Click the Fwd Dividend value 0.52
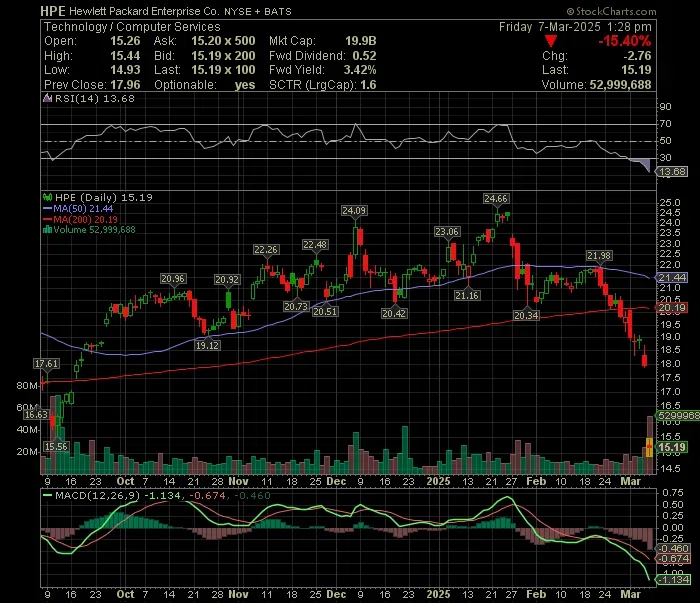The width and height of the screenshot is (700, 603). pyautogui.click(x=364, y=56)
